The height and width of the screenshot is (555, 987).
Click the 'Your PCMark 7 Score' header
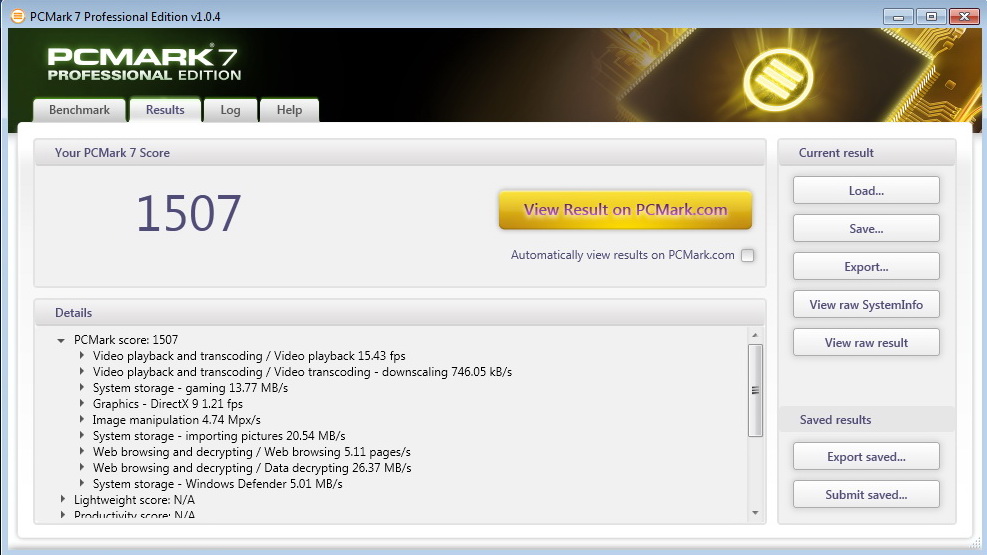[x=112, y=153]
